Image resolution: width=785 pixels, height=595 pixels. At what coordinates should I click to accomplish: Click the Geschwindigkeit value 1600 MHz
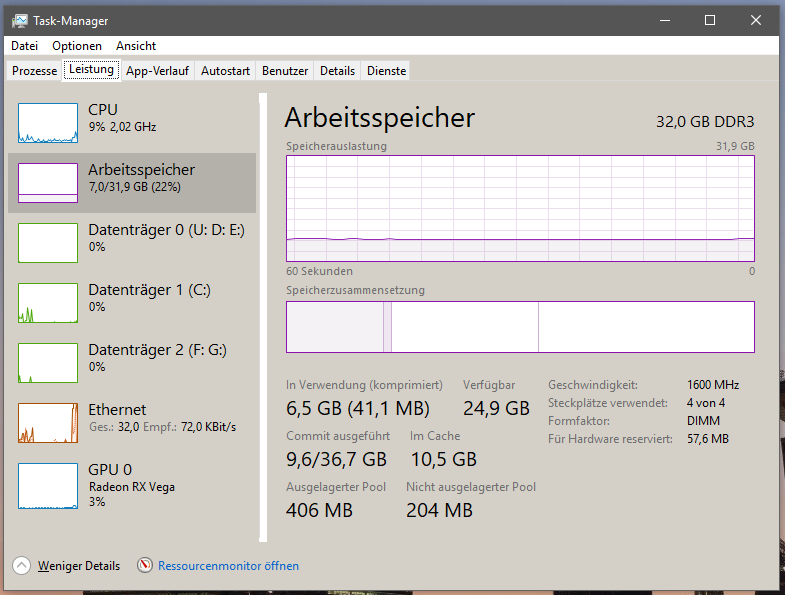point(713,385)
